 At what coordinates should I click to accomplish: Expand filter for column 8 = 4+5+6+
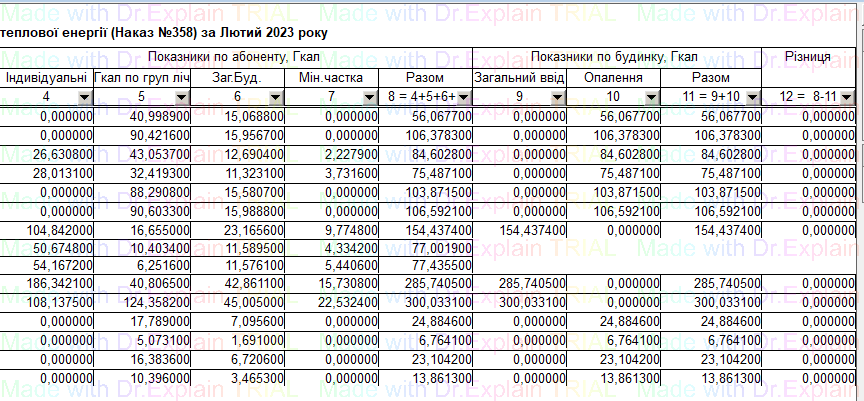(x=463, y=97)
